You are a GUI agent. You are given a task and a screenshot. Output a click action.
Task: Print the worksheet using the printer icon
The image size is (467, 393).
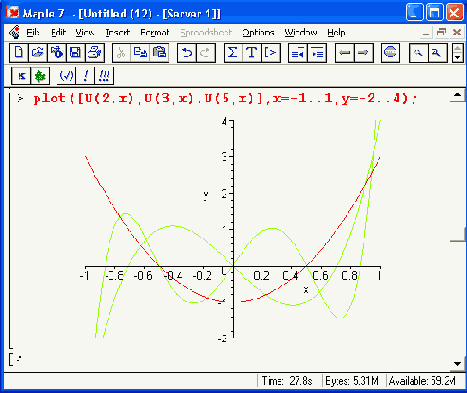coord(95,53)
